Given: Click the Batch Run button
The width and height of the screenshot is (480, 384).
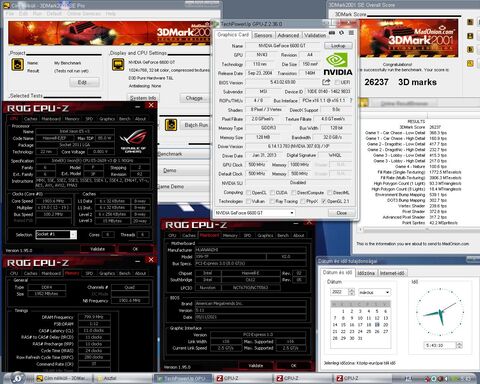Looking at the screenshot, I should coord(196,125).
